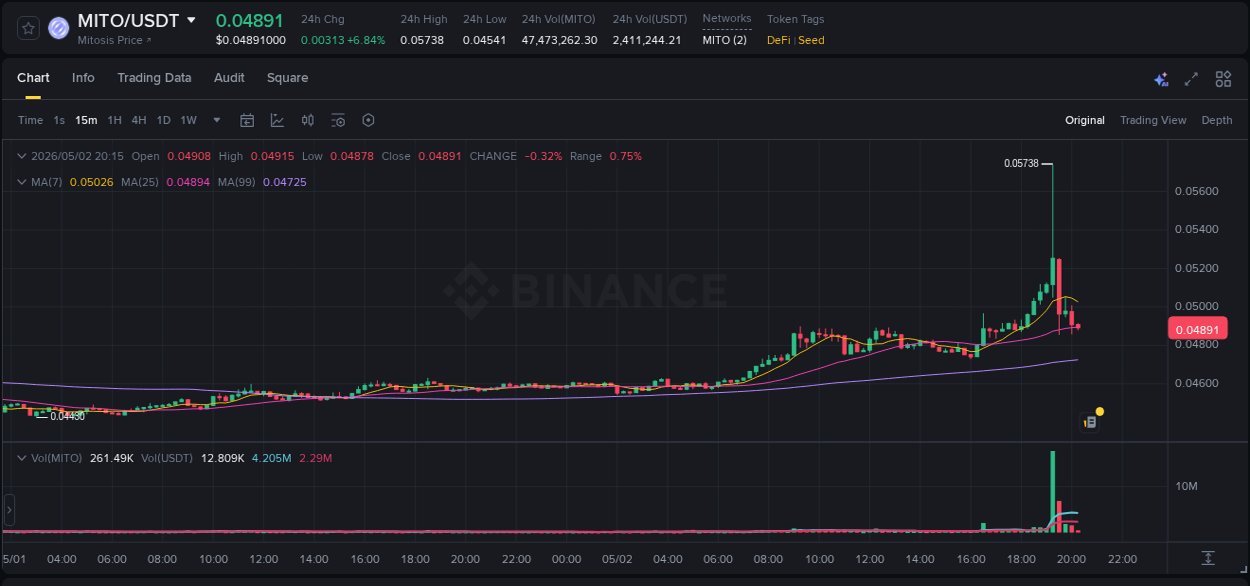The image size is (1250, 586).
Task: Select the 1H interval
Action: point(114,120)
